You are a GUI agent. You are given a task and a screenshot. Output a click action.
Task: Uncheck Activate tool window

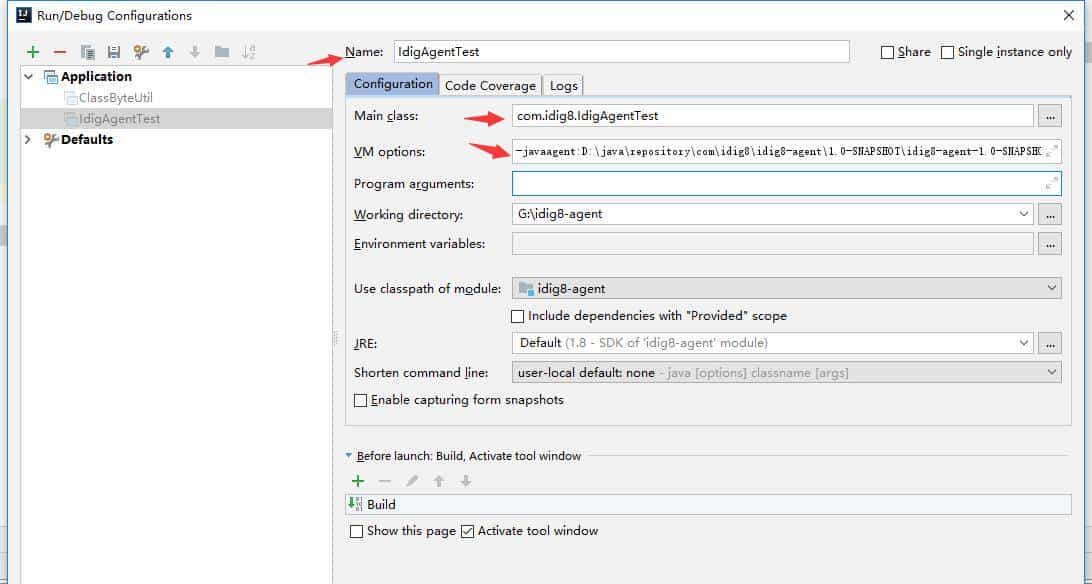coord(467,532)
